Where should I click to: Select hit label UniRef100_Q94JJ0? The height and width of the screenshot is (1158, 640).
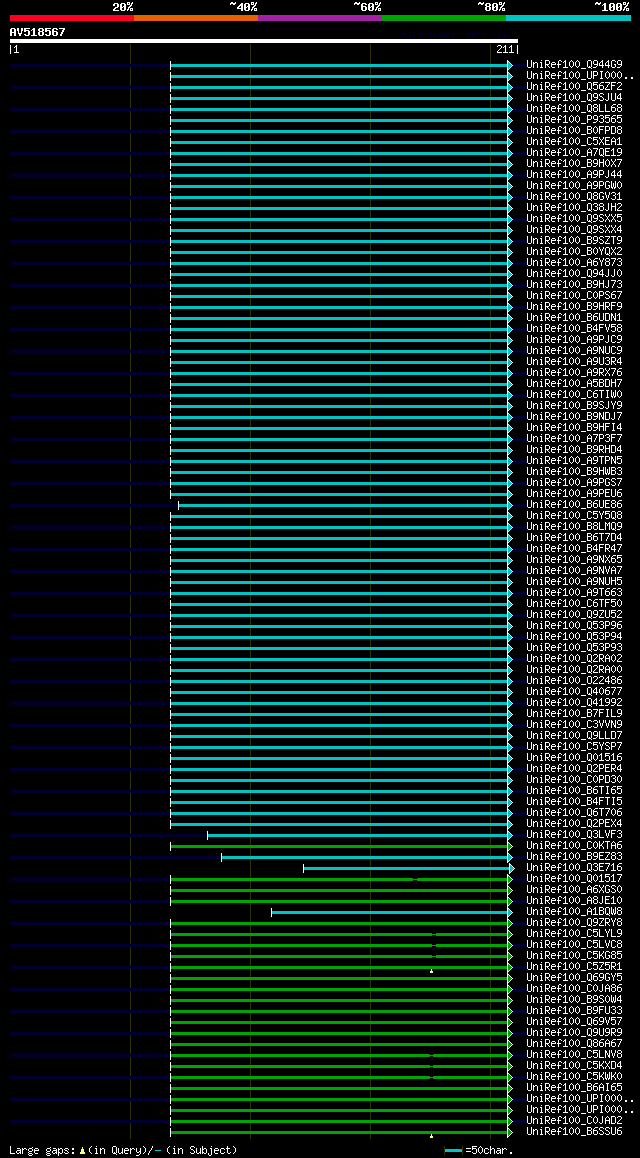tap(574, 273)
